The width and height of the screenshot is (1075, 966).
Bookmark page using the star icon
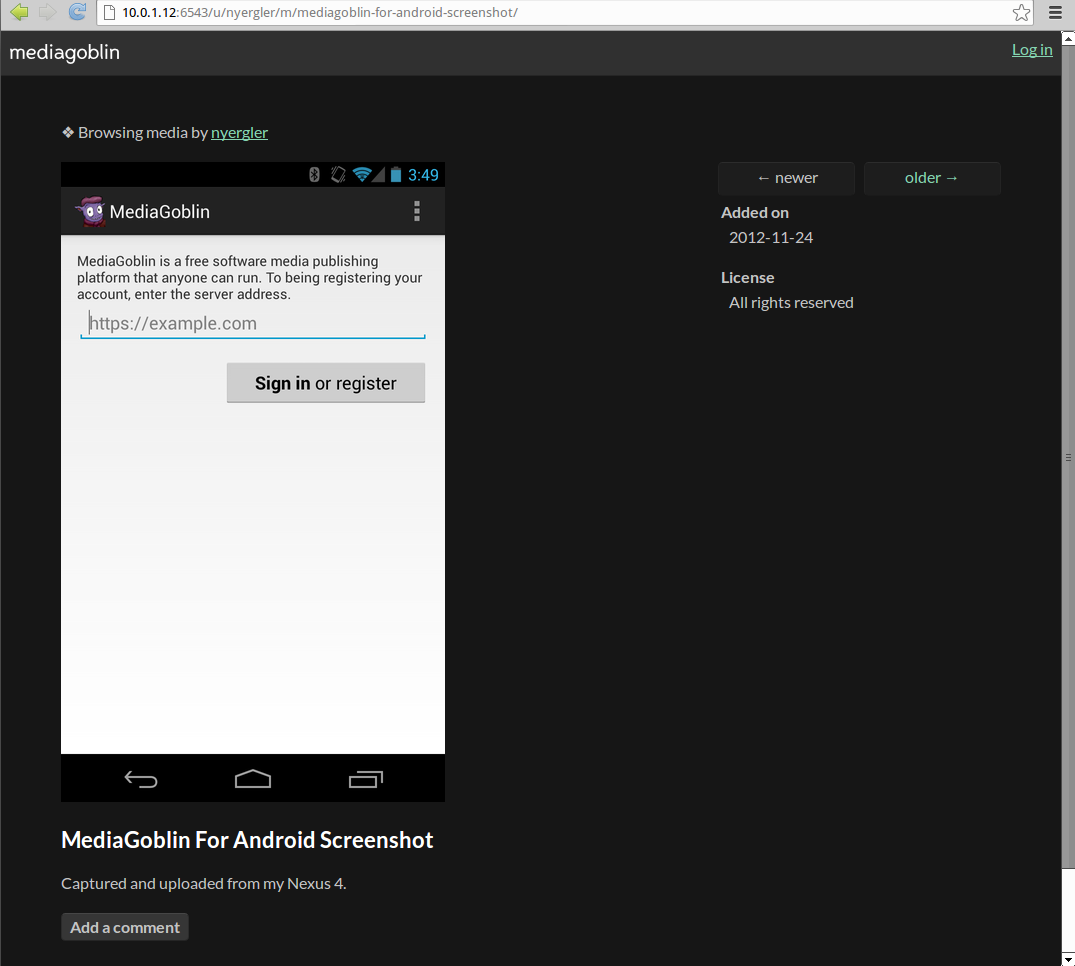(x=1021, y=13)
